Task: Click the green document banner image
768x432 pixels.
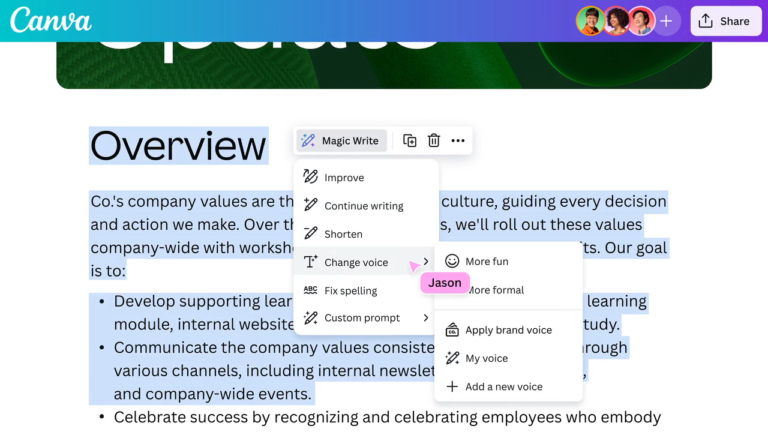Action: [384, 65]
